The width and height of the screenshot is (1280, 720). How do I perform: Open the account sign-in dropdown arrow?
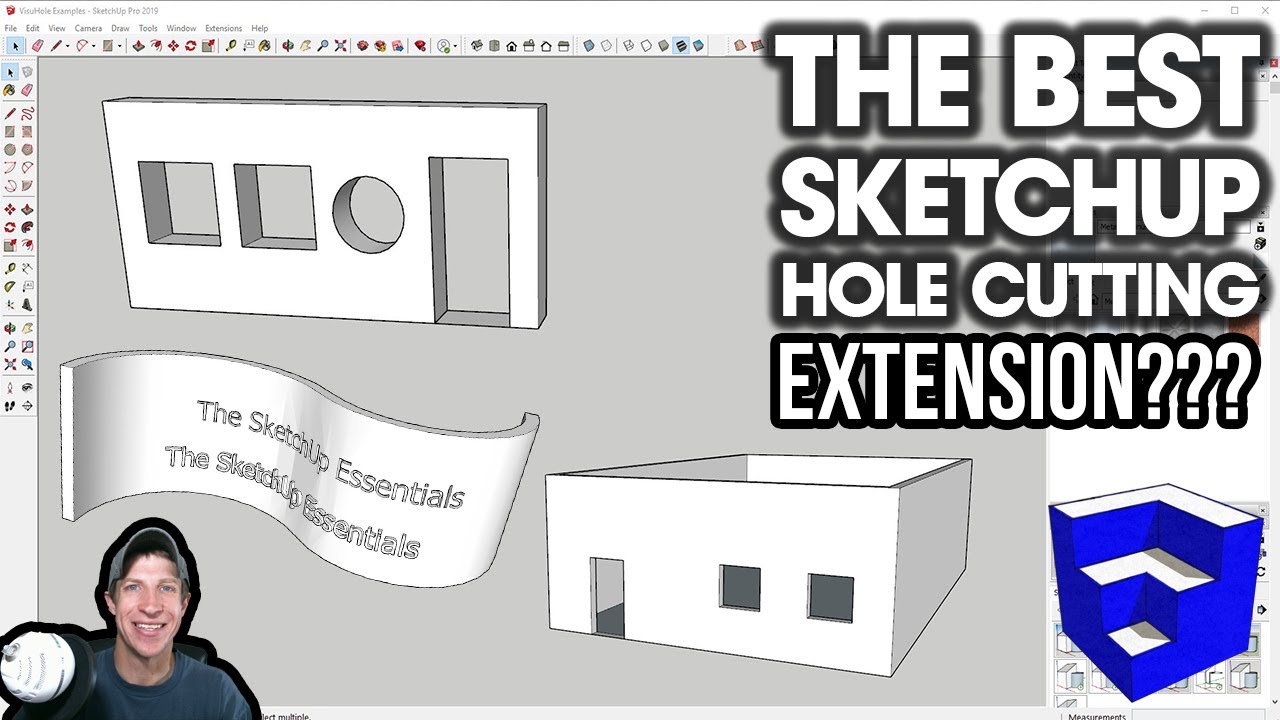[x=454, y=46]
